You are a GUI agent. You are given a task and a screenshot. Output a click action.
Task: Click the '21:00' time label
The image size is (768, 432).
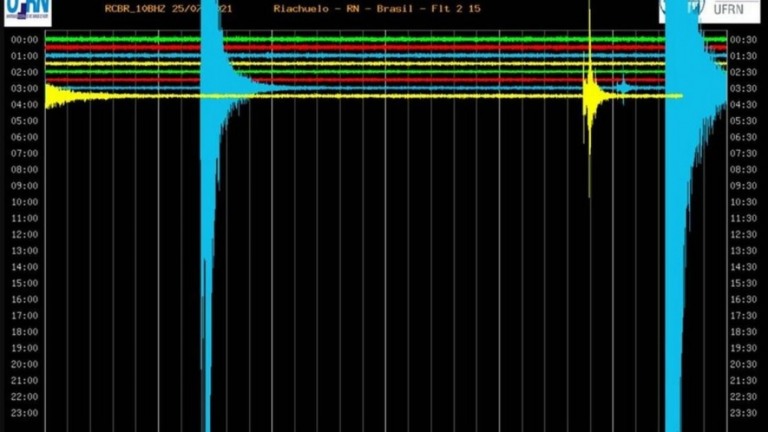tap(24, 381)
